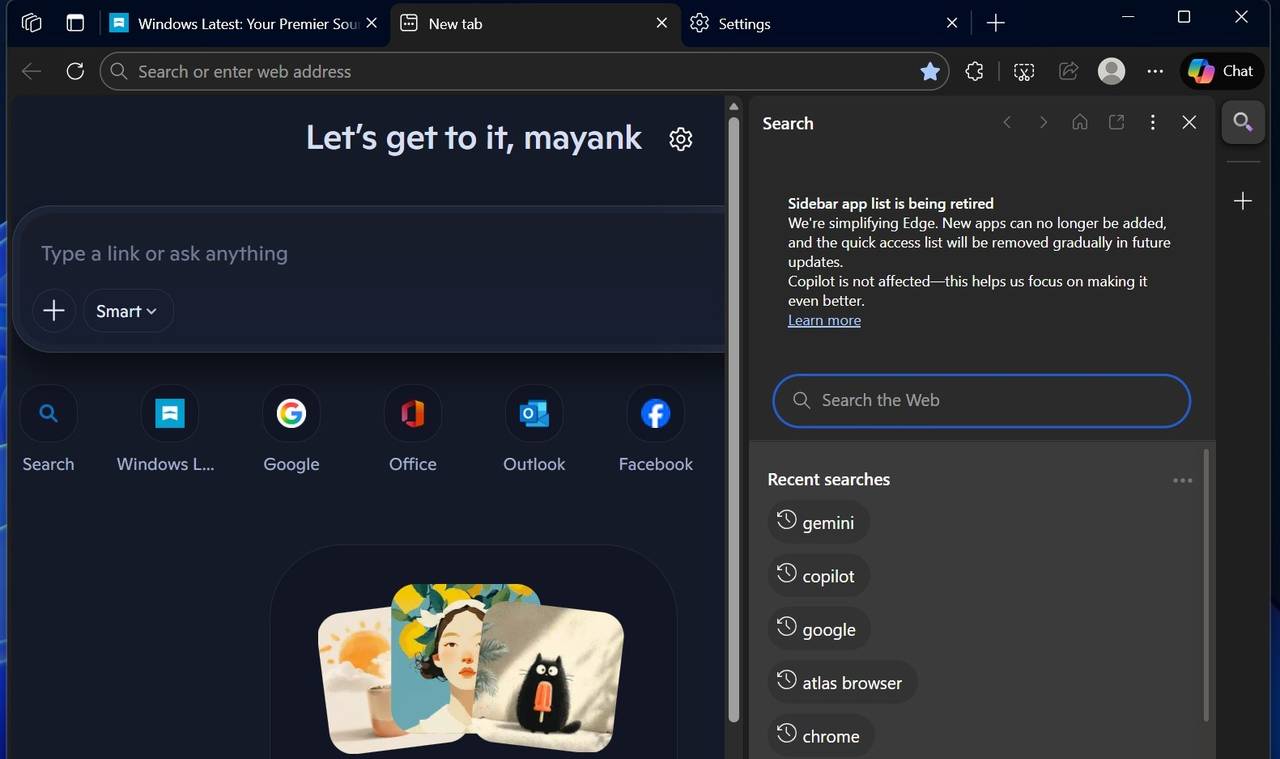Viewport: 1280px width, 759px height.
Task: Click the sidebar plus customize button
Action: click(1243, 201)
